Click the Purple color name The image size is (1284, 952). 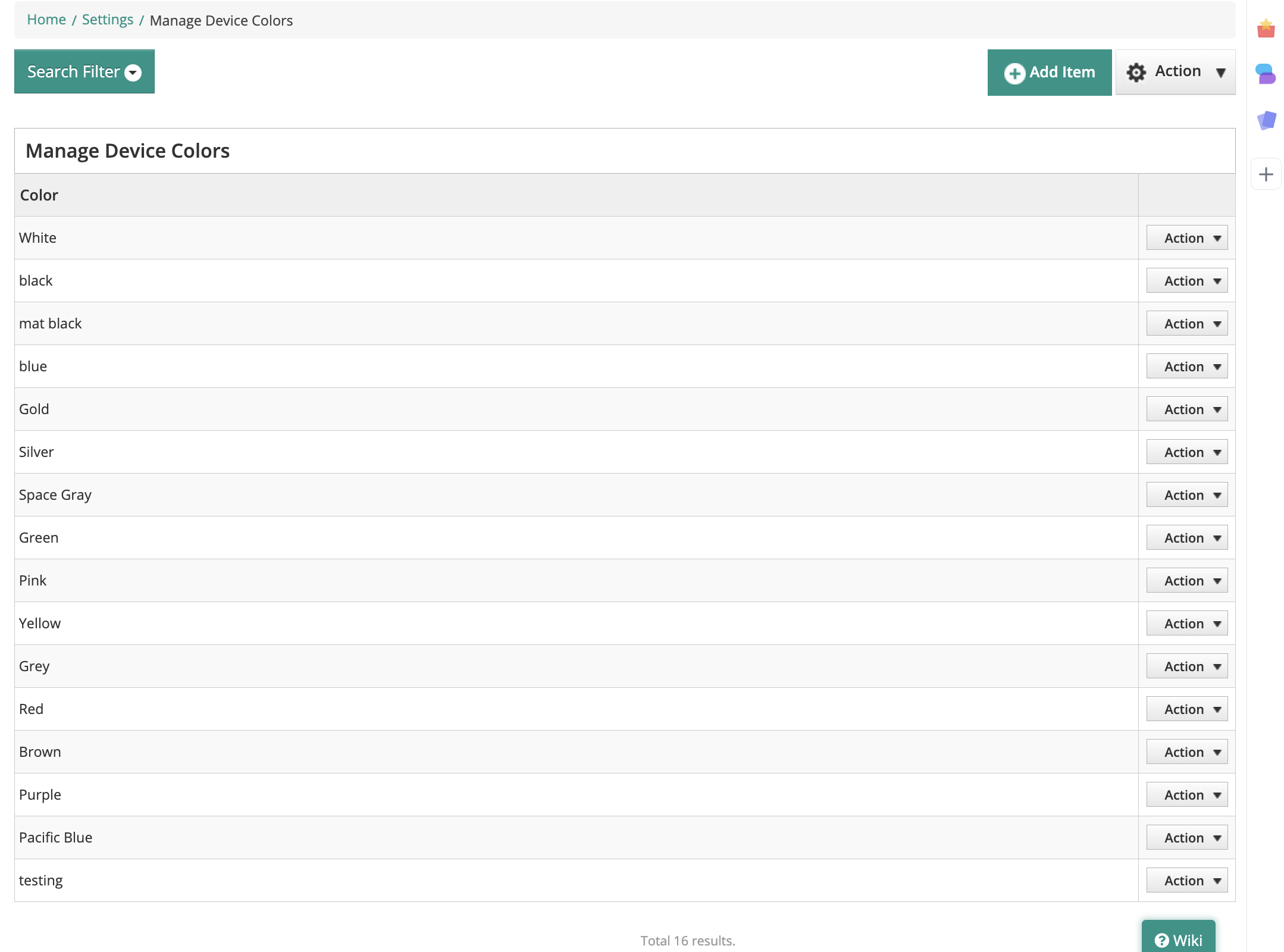coord(40,795)
